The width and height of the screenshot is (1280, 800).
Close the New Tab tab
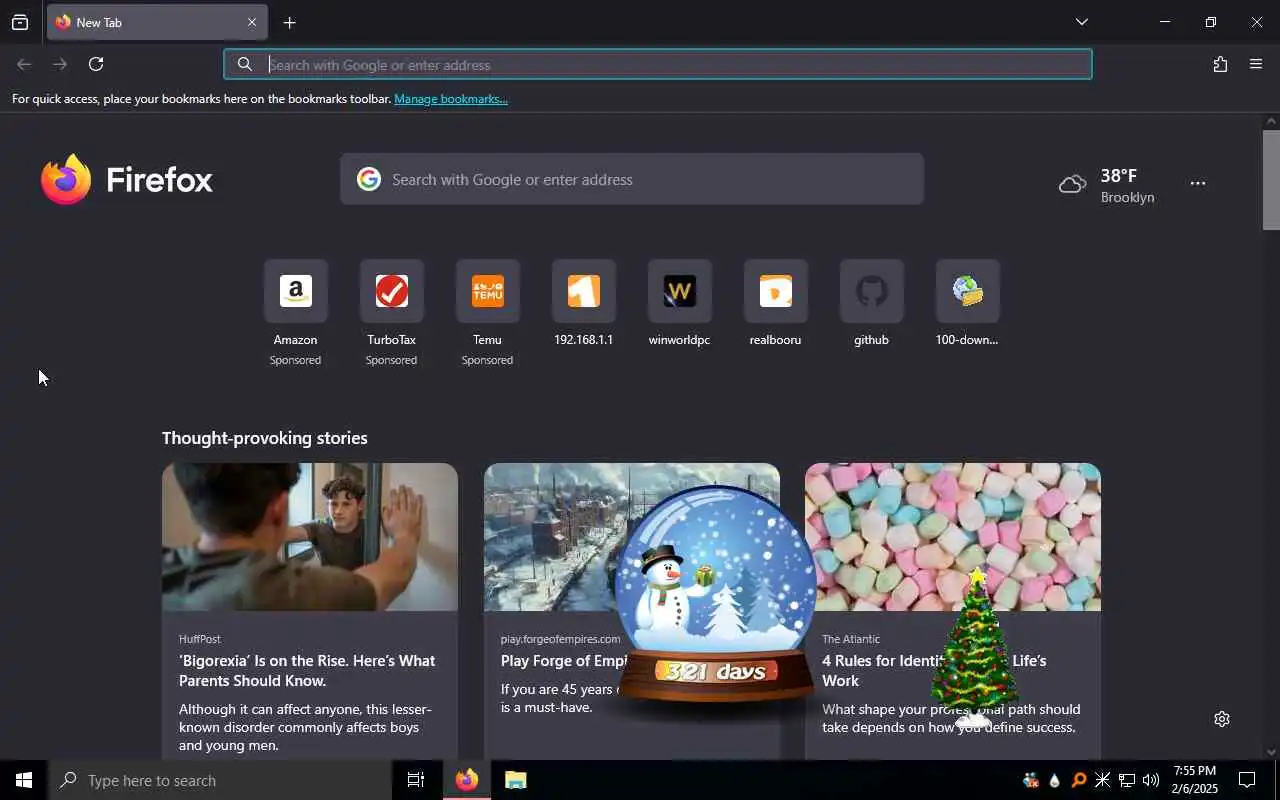[251, 22]
